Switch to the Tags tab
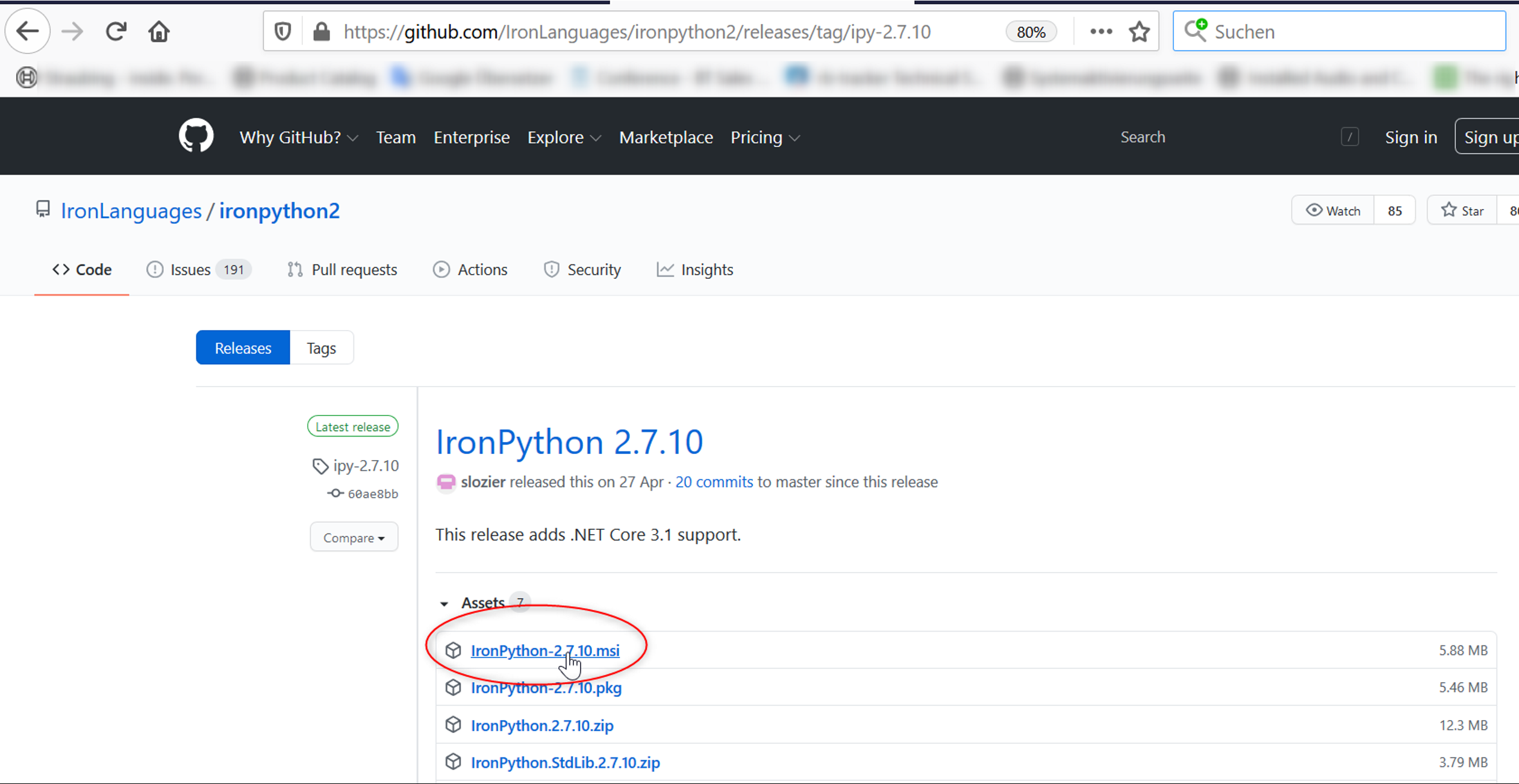1519x784 pixels. 321,348
